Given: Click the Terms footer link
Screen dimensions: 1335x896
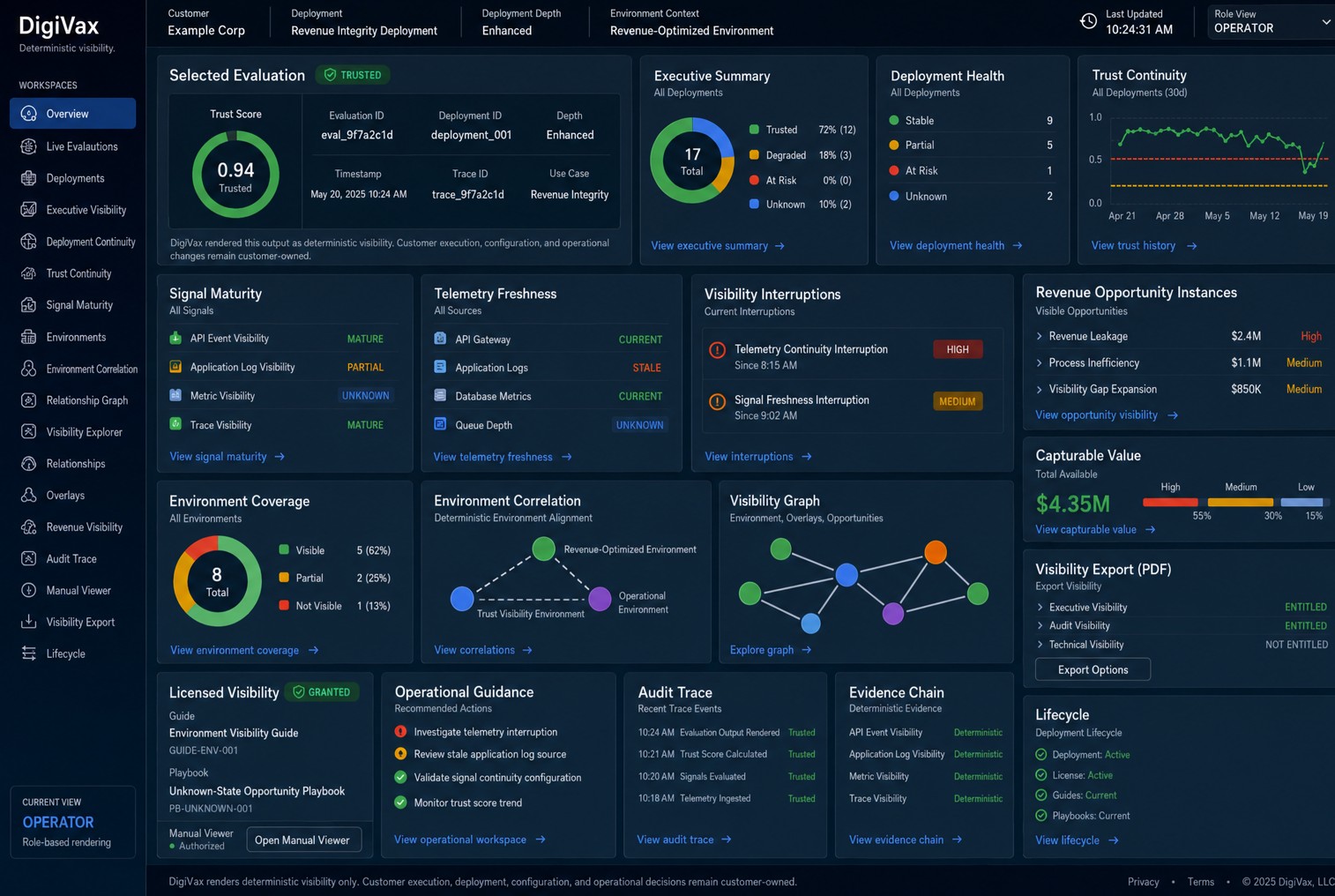Looking at the screenshot, I should (x=1200, y=882).
